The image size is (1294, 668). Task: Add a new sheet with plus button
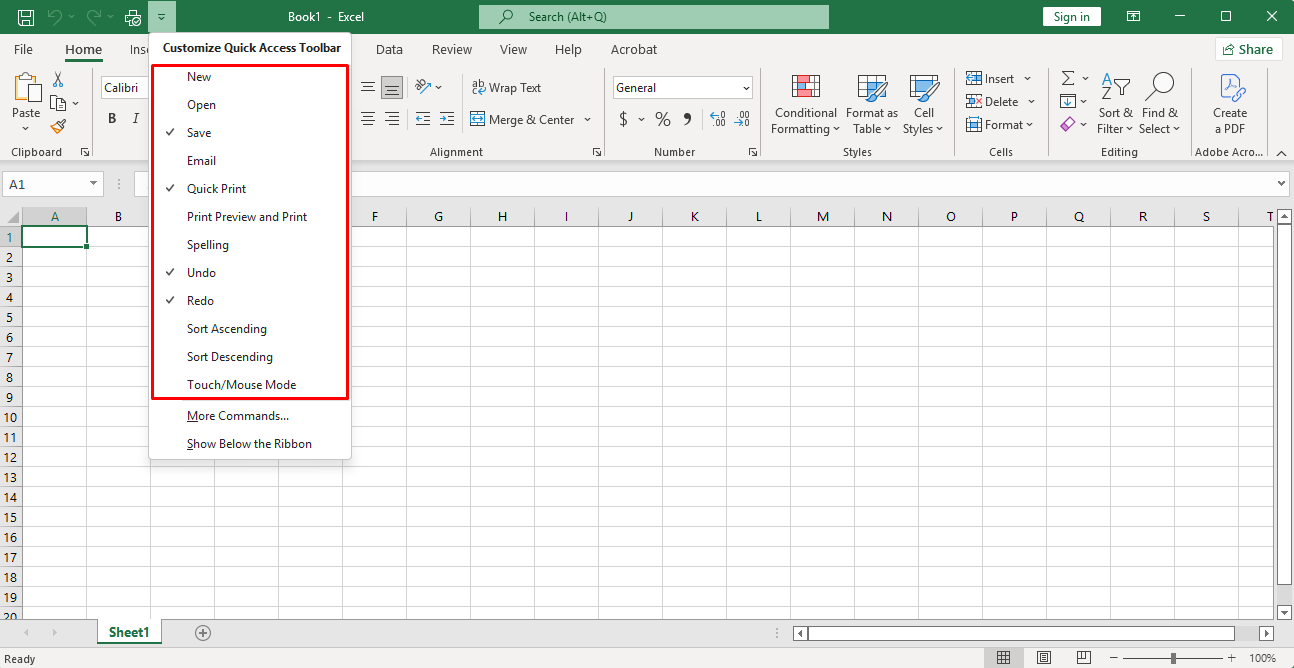pos(203,633)
